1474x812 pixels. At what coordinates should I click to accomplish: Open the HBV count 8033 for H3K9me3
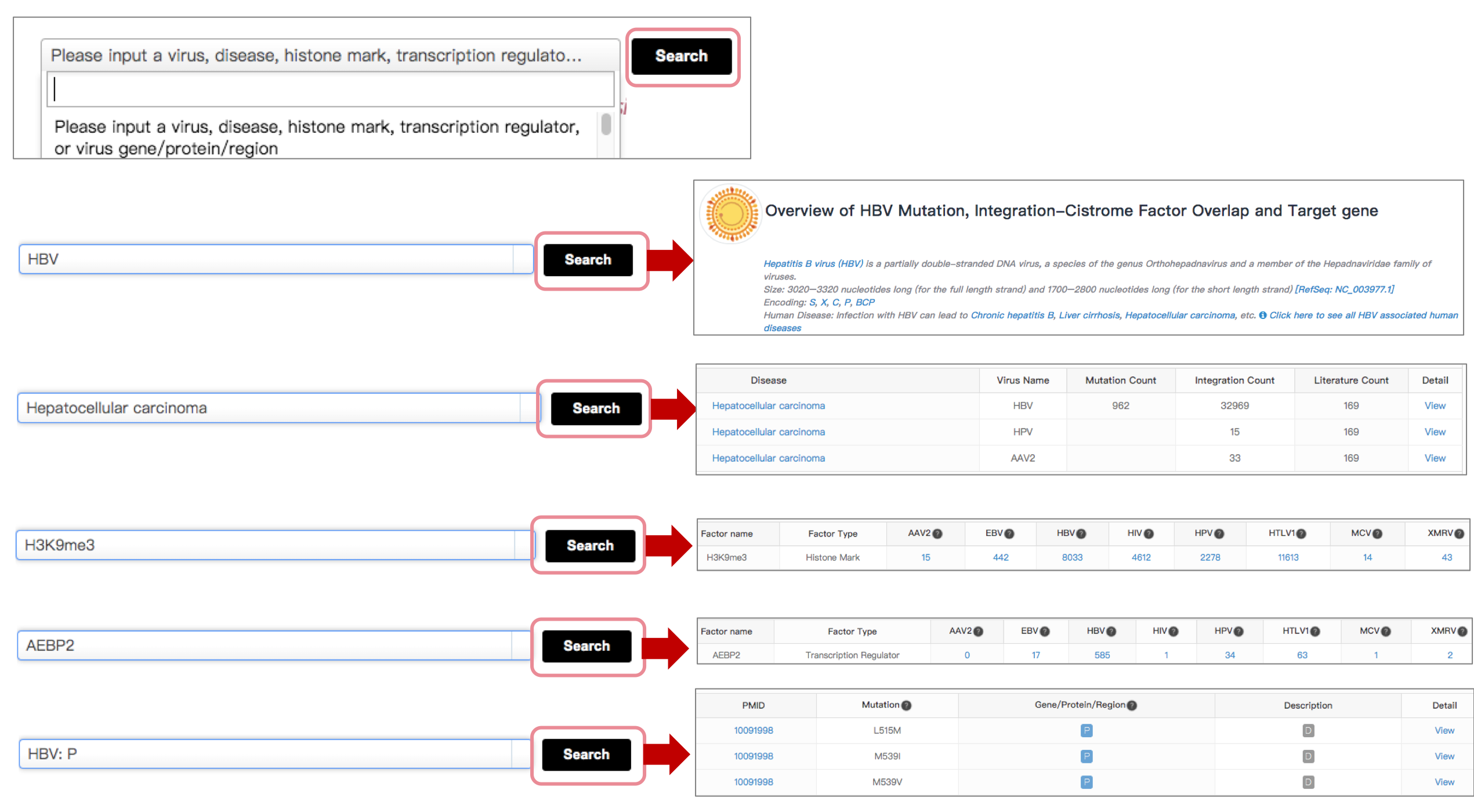1072,557
